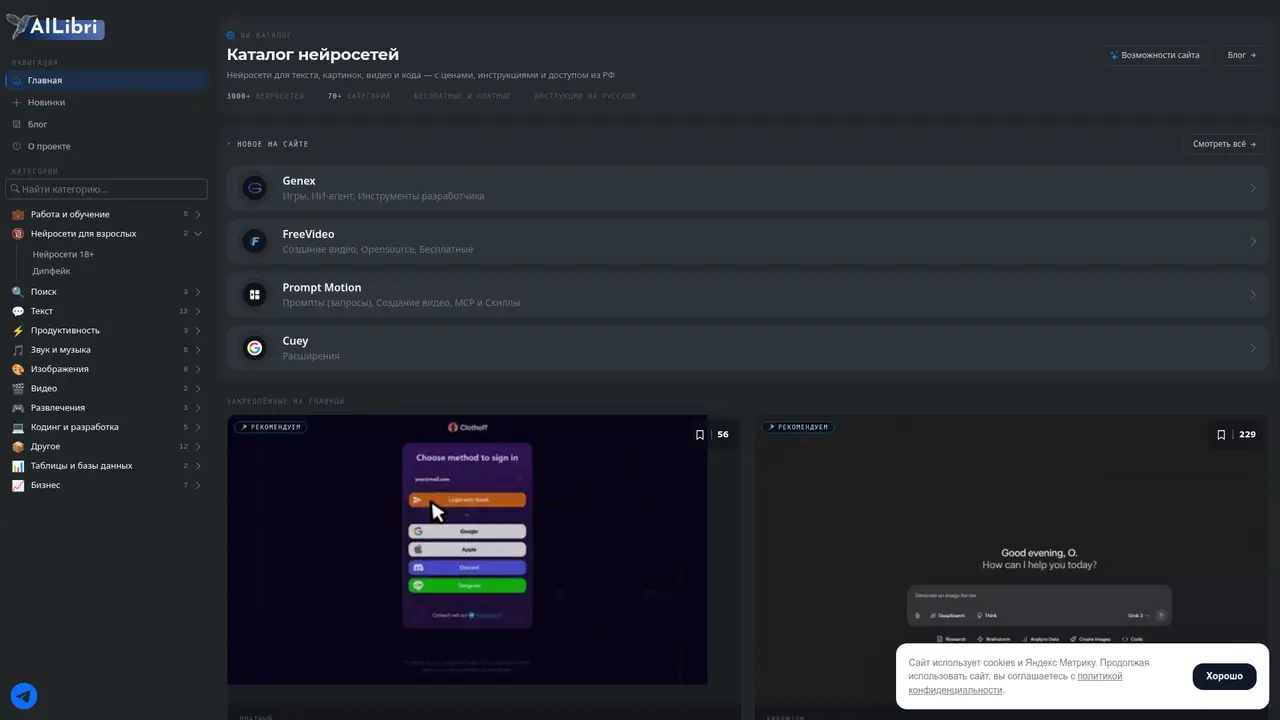
Task: Click the Prompt Motion logo icon
Action: (255, 295)
